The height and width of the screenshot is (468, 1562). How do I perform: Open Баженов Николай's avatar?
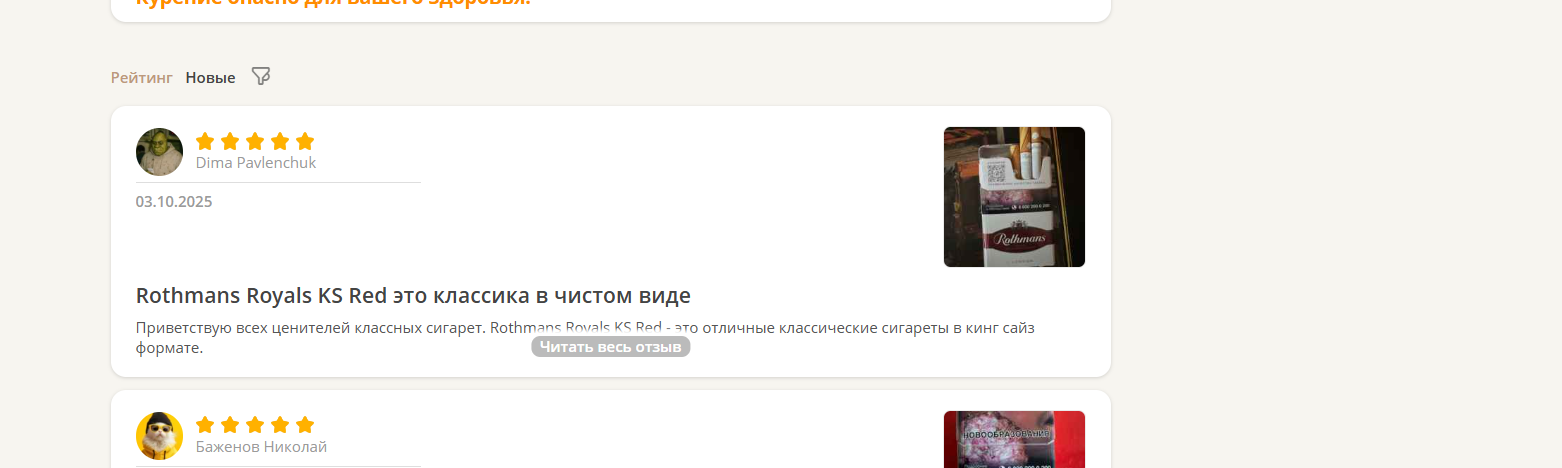click(159, 436)
